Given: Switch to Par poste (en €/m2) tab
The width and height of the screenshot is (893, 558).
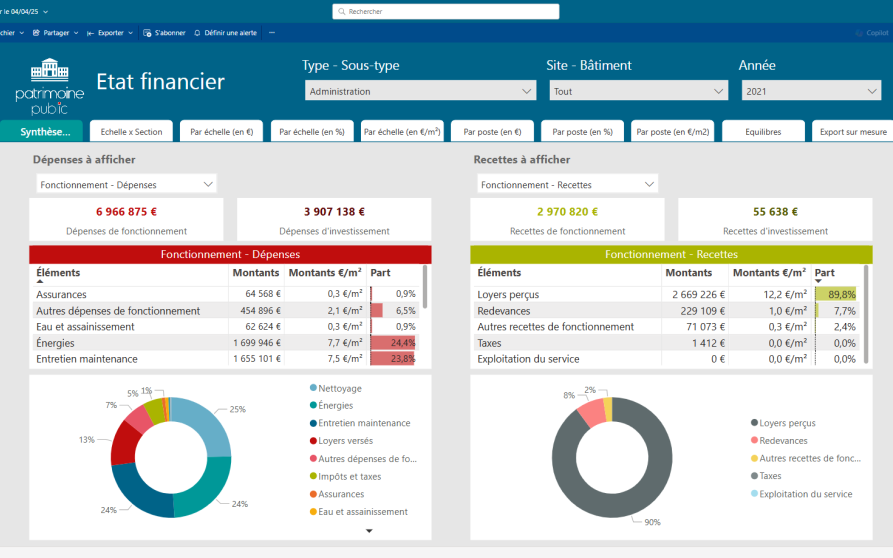Looking at the screenshot, I should pyautogui.click(x=673, y=132).
